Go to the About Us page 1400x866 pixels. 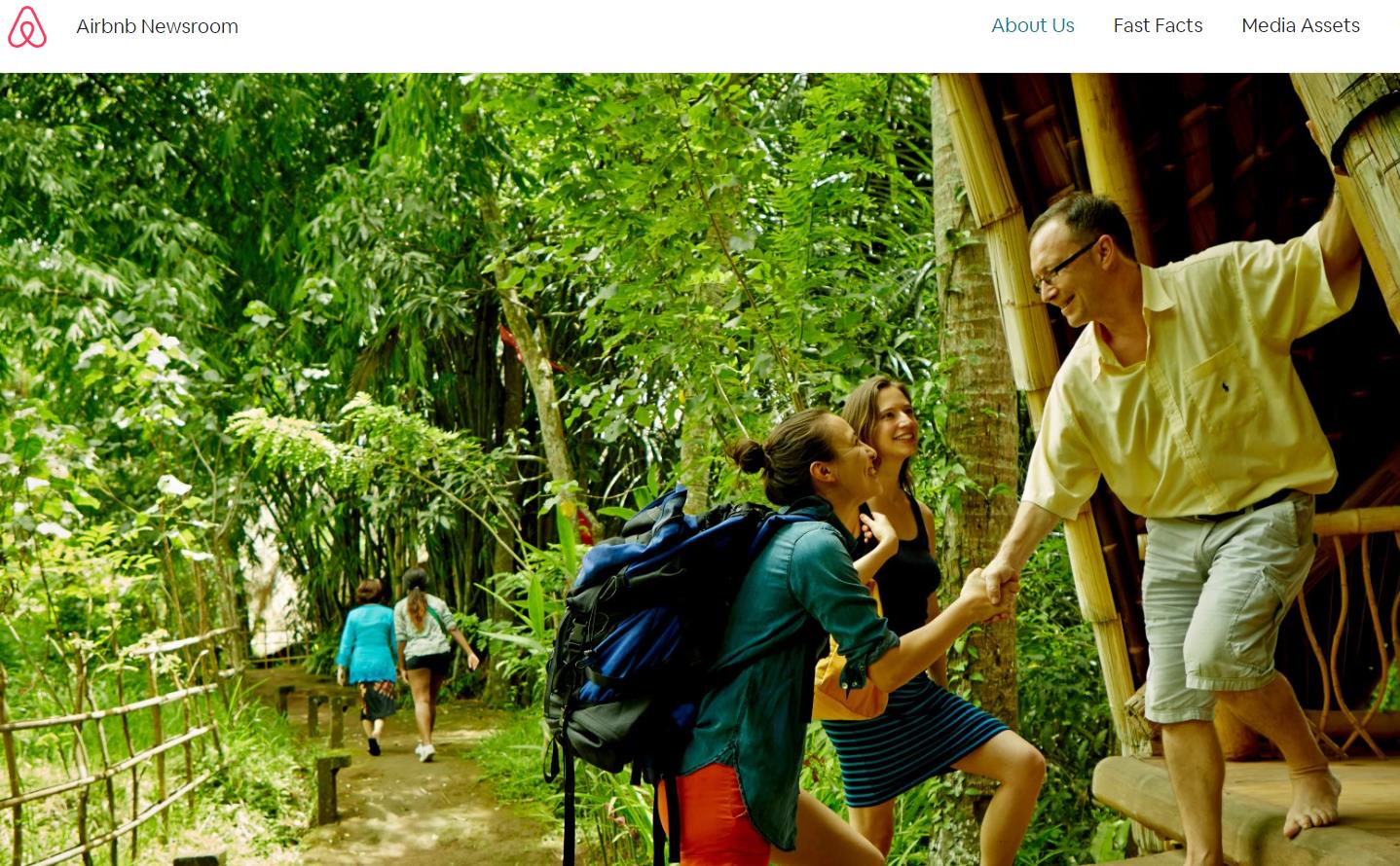[x=1033, y=25]
